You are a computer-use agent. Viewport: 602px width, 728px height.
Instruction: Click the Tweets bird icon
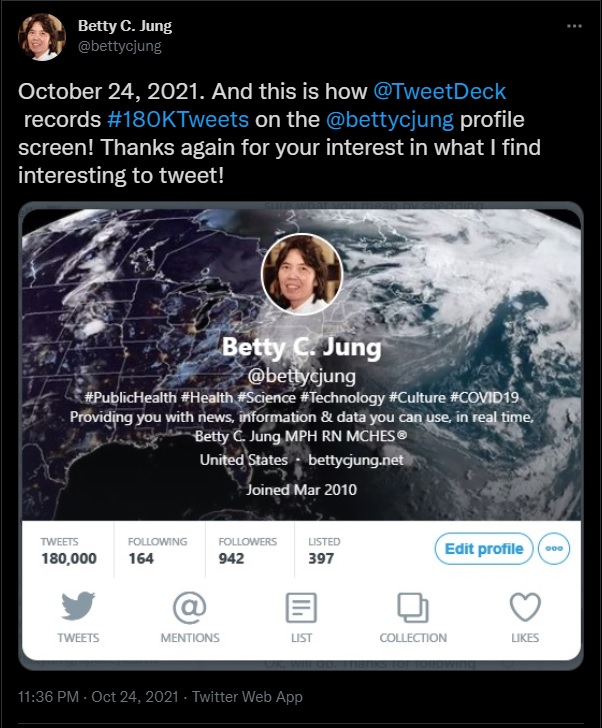point(78,607)
